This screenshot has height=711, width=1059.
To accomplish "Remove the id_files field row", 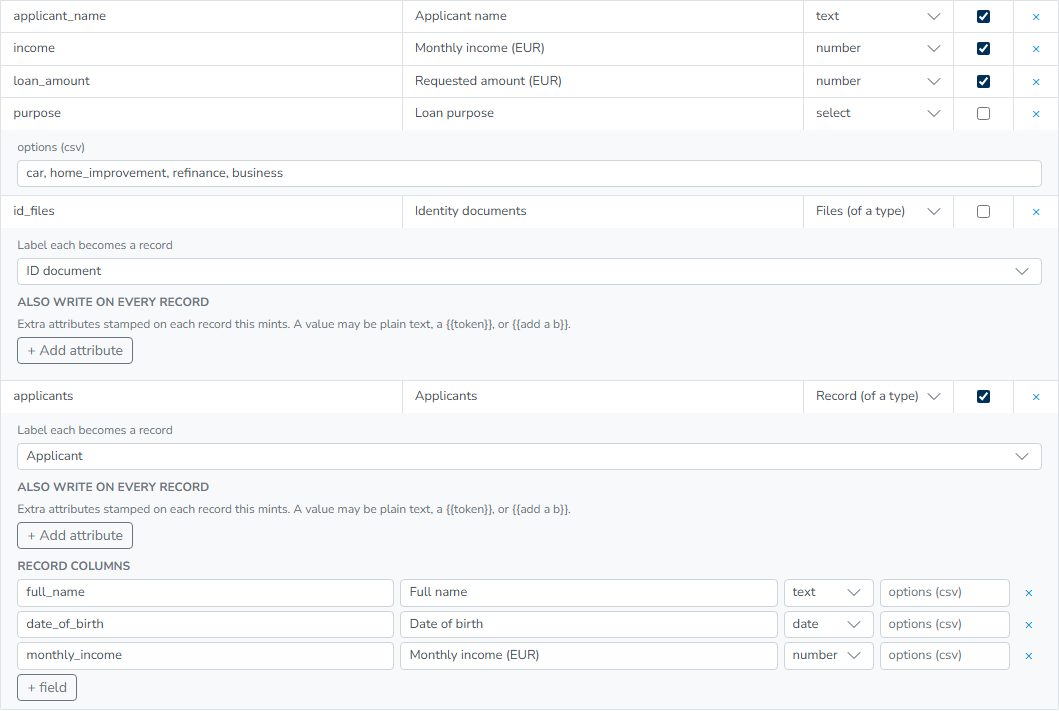I will click(x=1035, y=212).
